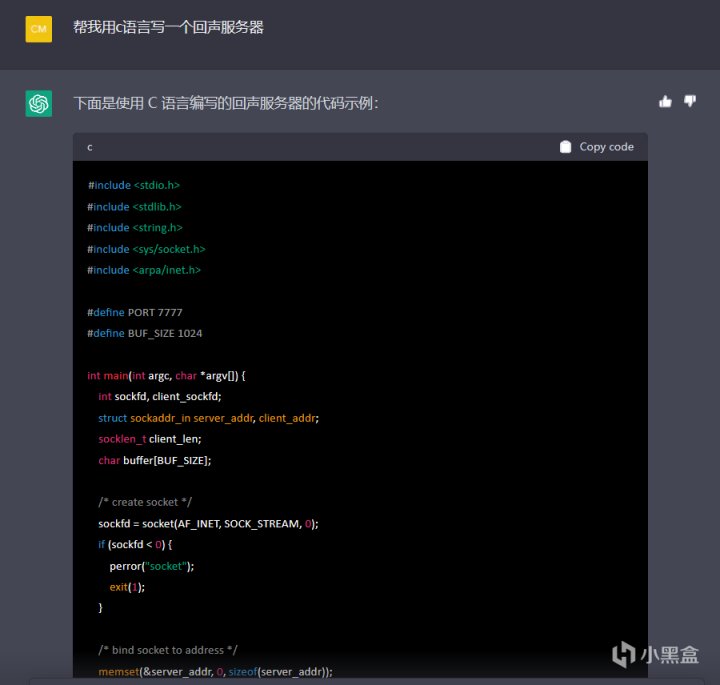Click the thumbs up feedback icon

(665, 101)
